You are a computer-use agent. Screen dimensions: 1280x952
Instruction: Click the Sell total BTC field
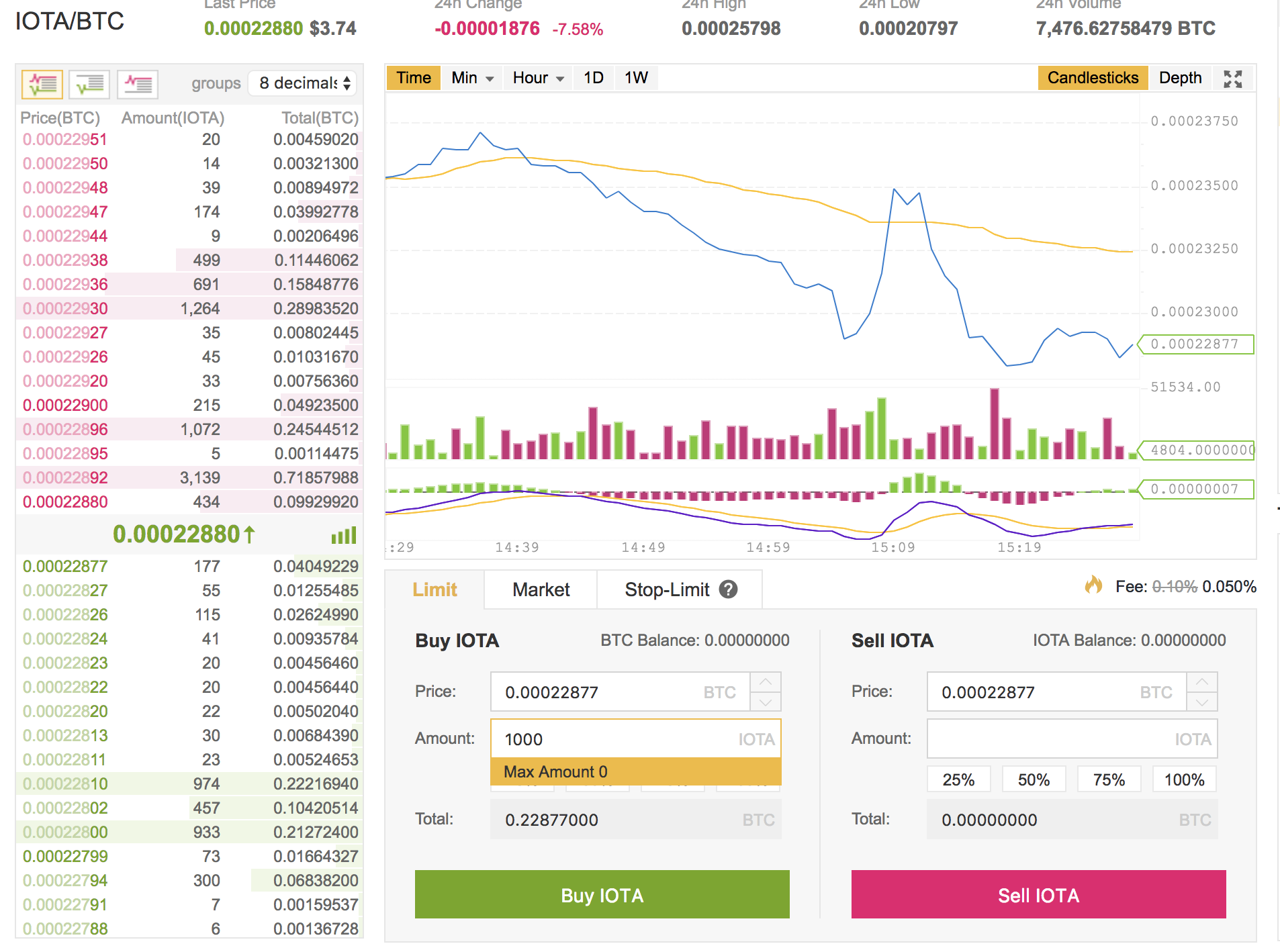(x=1072, y=820)
